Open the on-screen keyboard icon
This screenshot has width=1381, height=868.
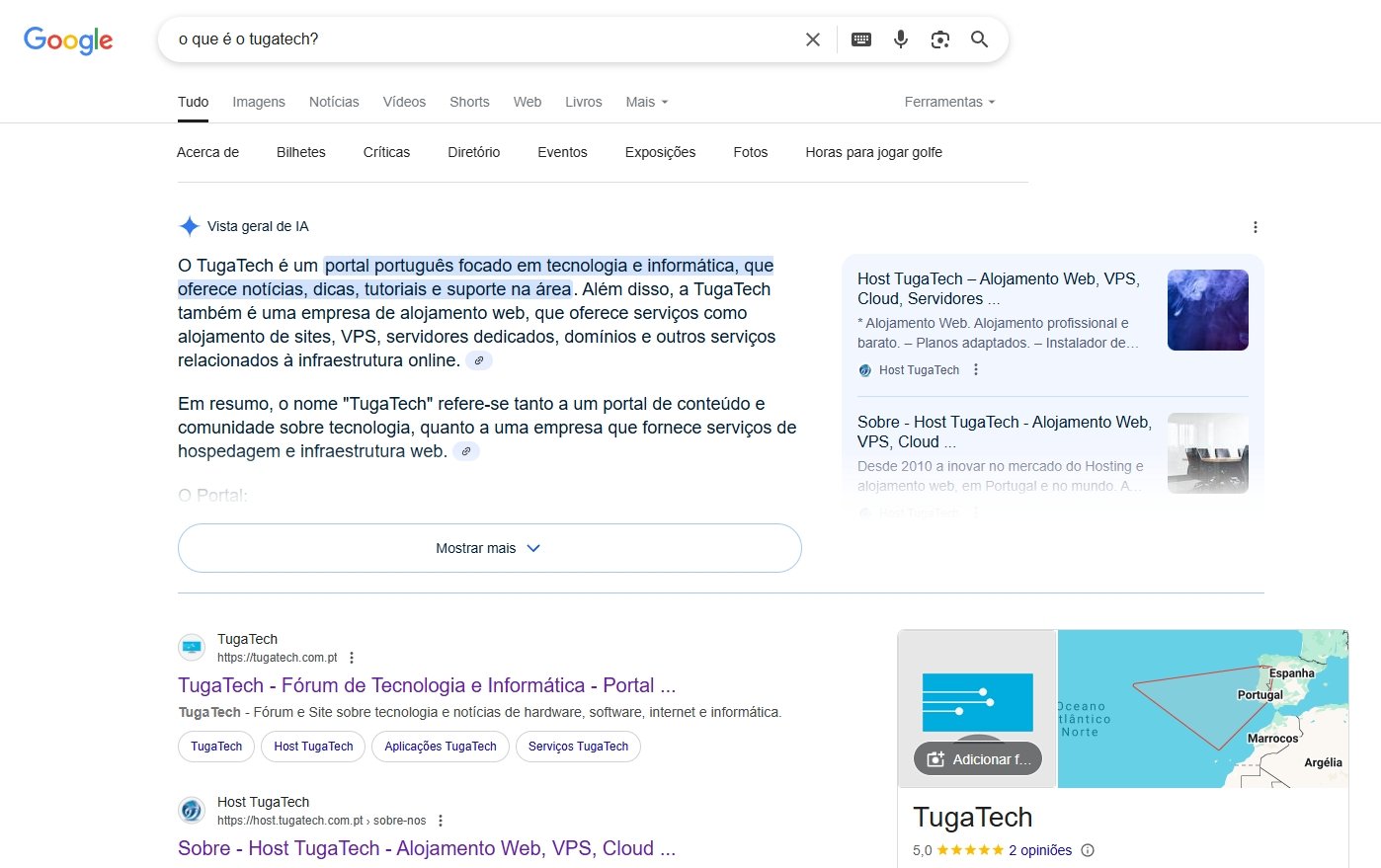pyautogui.click(x=861, y=39)
